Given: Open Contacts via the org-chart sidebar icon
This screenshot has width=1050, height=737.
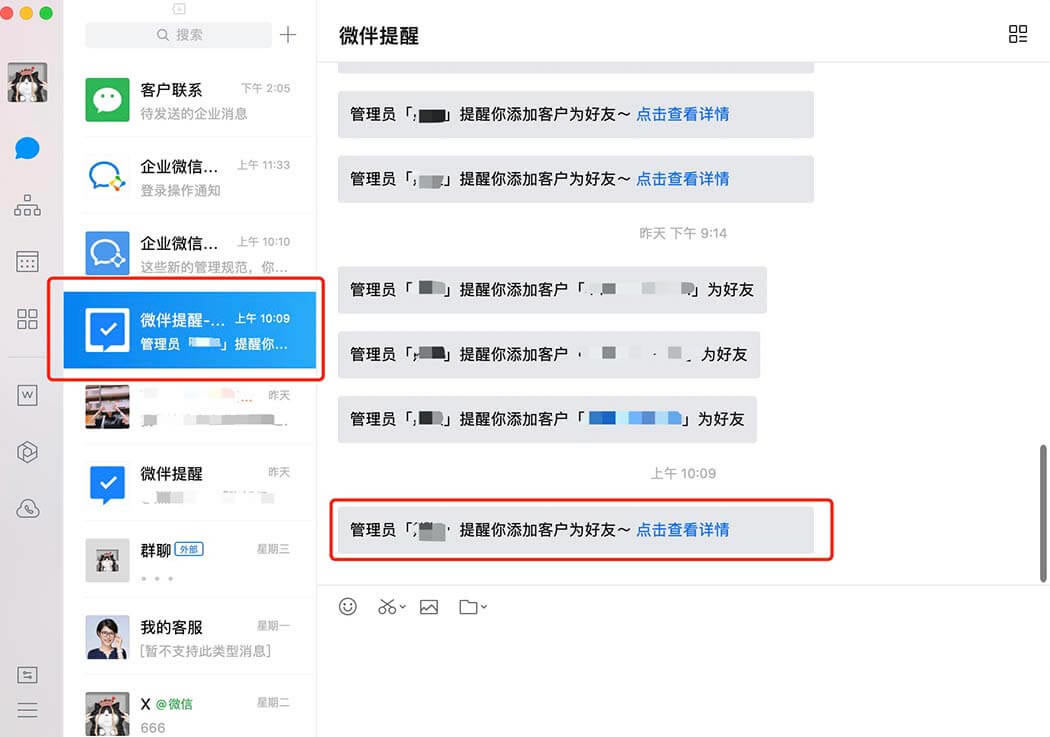Looking at the screenshot, I should (27, 205).
